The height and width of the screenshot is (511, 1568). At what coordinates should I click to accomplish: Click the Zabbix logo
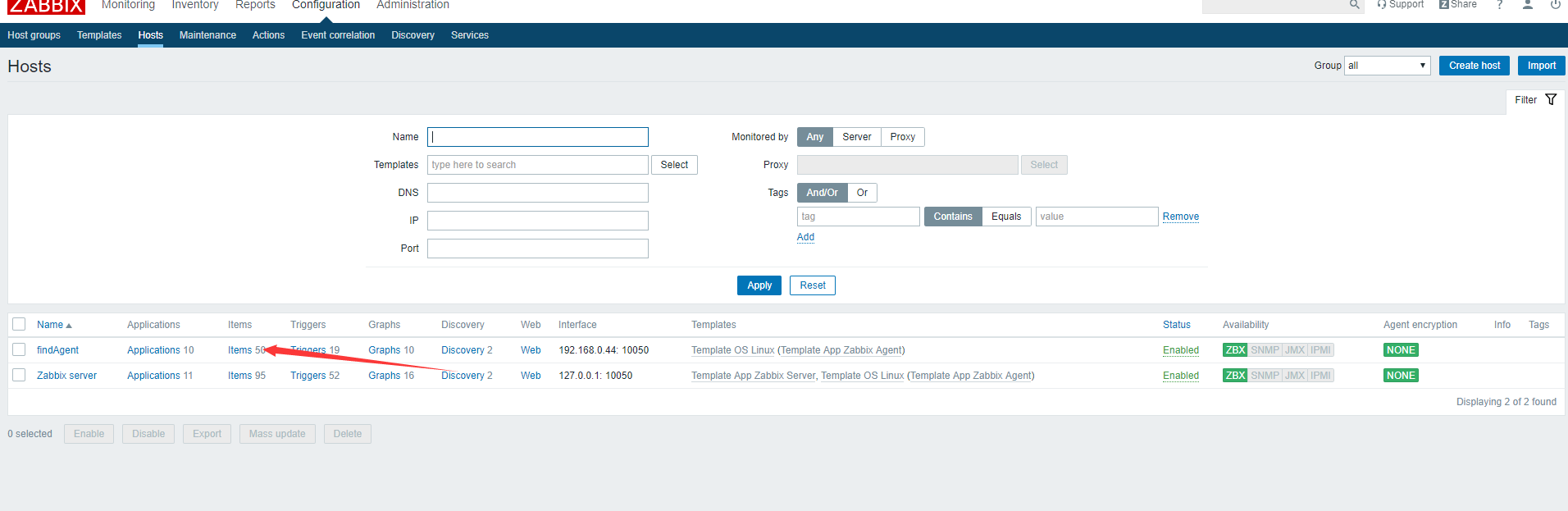coord(46,7)
